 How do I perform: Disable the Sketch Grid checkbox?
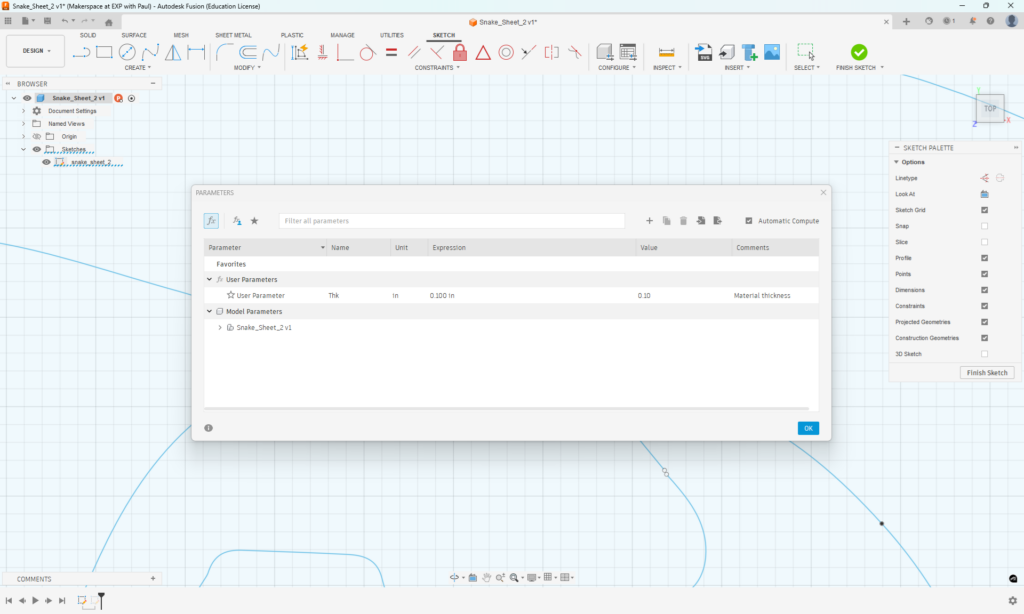pos(984,209)
